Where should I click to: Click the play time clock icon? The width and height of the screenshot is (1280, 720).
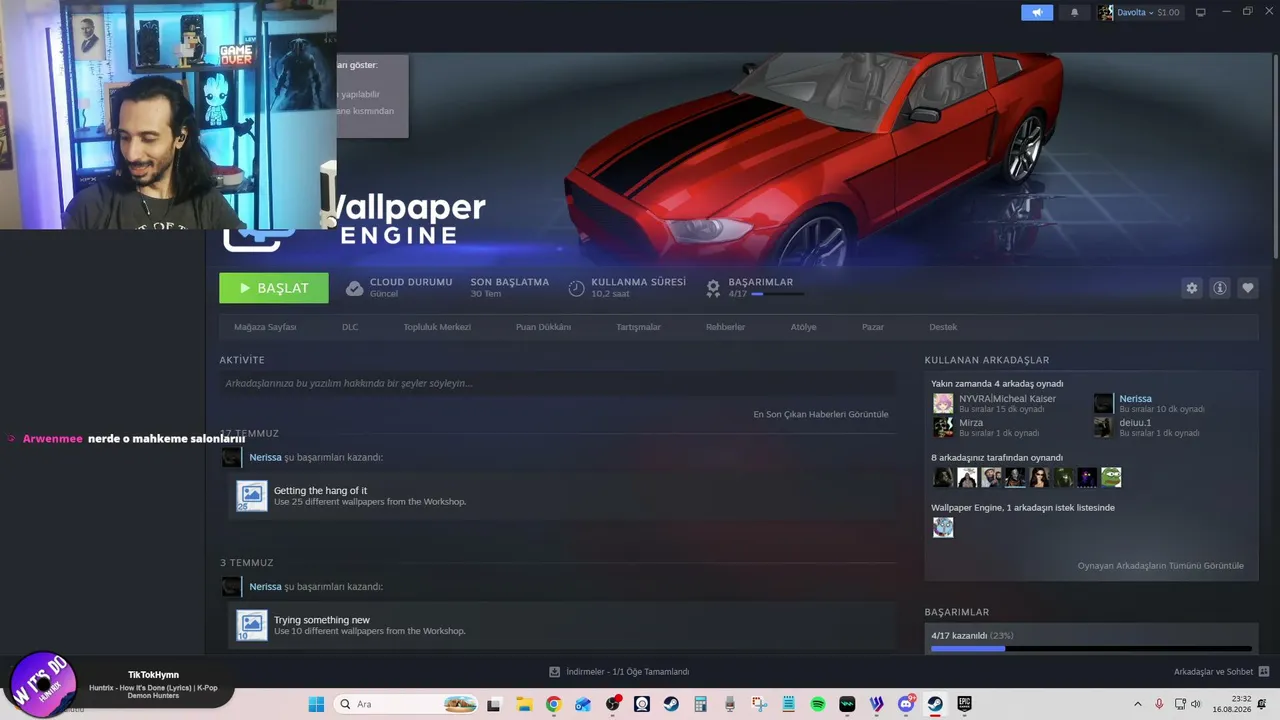point(576,288)
